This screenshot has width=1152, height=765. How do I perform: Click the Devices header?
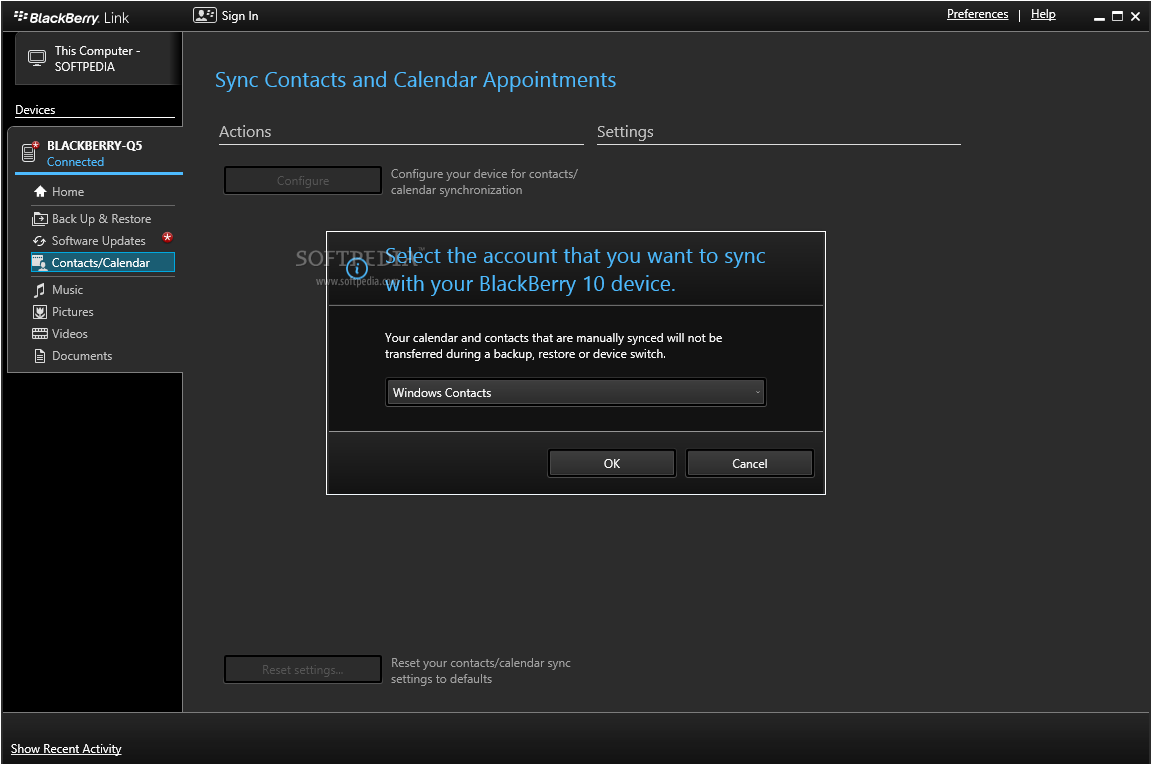point(35,109)
